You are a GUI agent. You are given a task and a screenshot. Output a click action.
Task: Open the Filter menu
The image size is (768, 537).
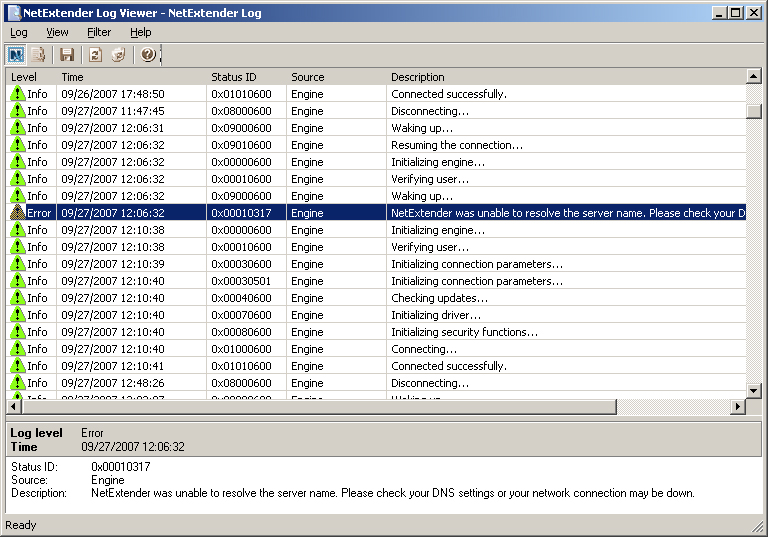99,32
